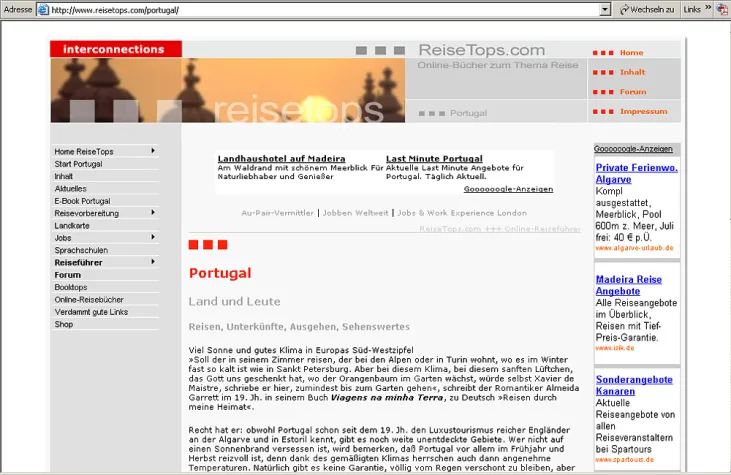Click the reisetops sunset banner image
731x475 pixels.
[228, 90]
